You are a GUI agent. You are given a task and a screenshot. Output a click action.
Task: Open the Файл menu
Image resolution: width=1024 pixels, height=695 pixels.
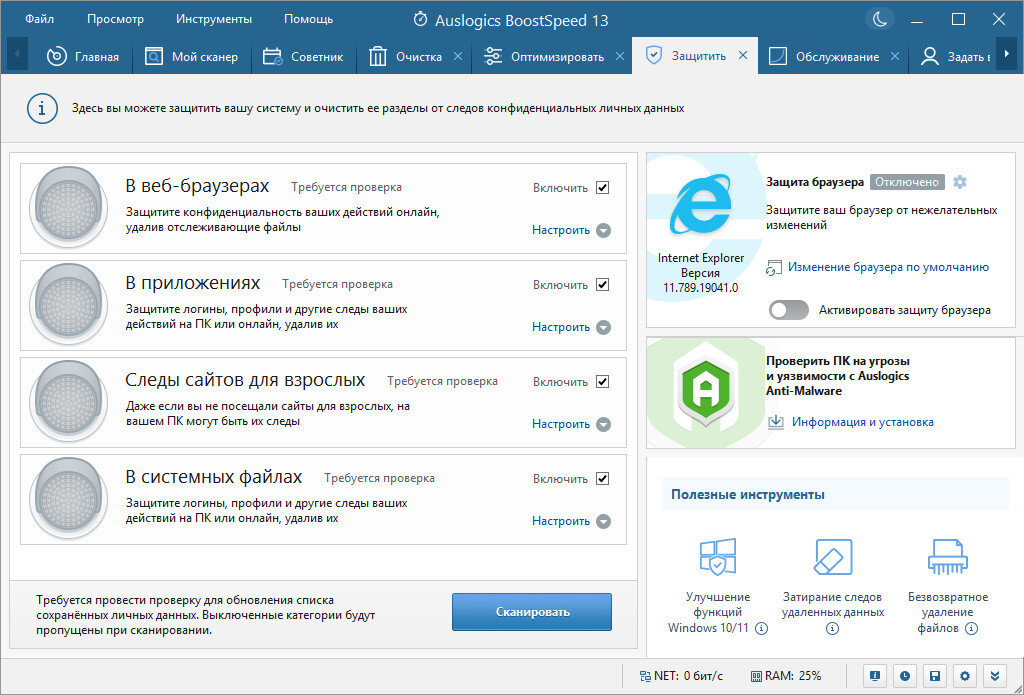tap(39, 20)
